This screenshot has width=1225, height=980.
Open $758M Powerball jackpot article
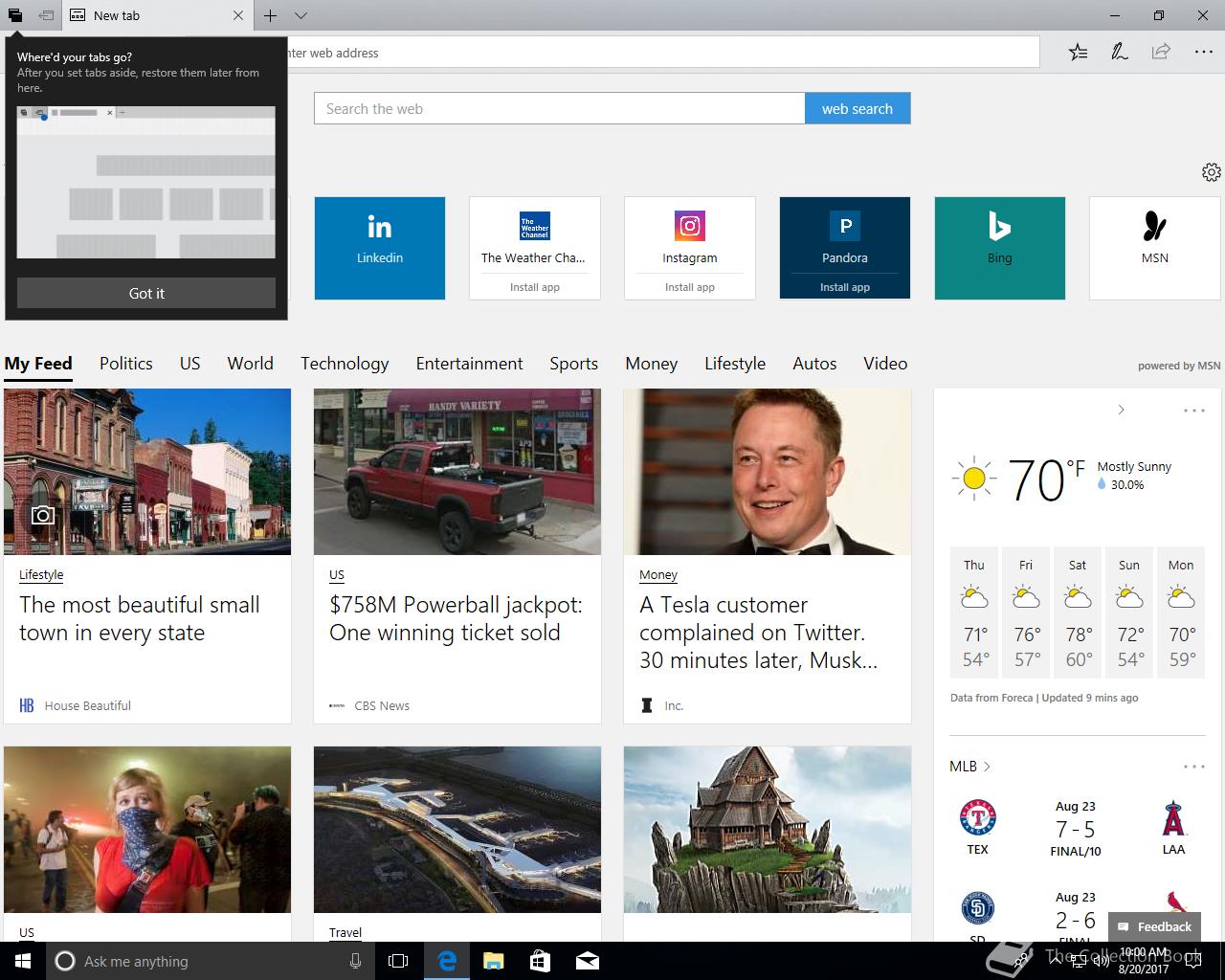click(x=457, y=619)
